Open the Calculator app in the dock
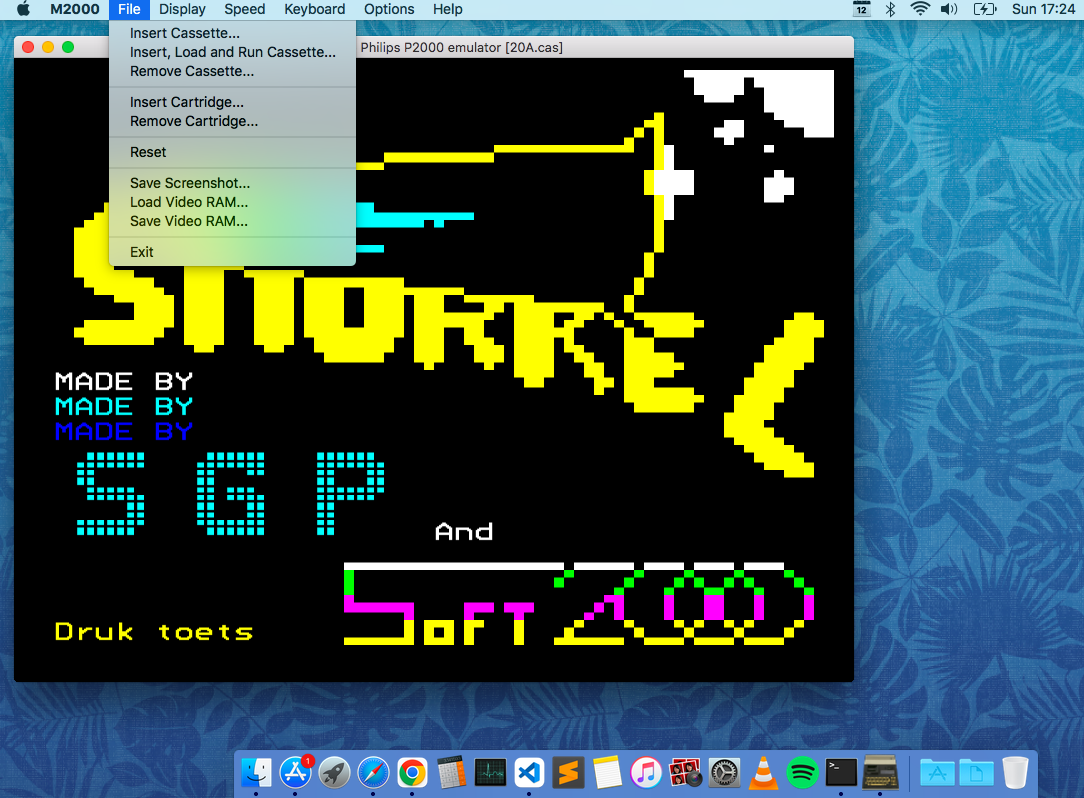The width and height of the screenshot is (1084, 798). pos(451,772)
